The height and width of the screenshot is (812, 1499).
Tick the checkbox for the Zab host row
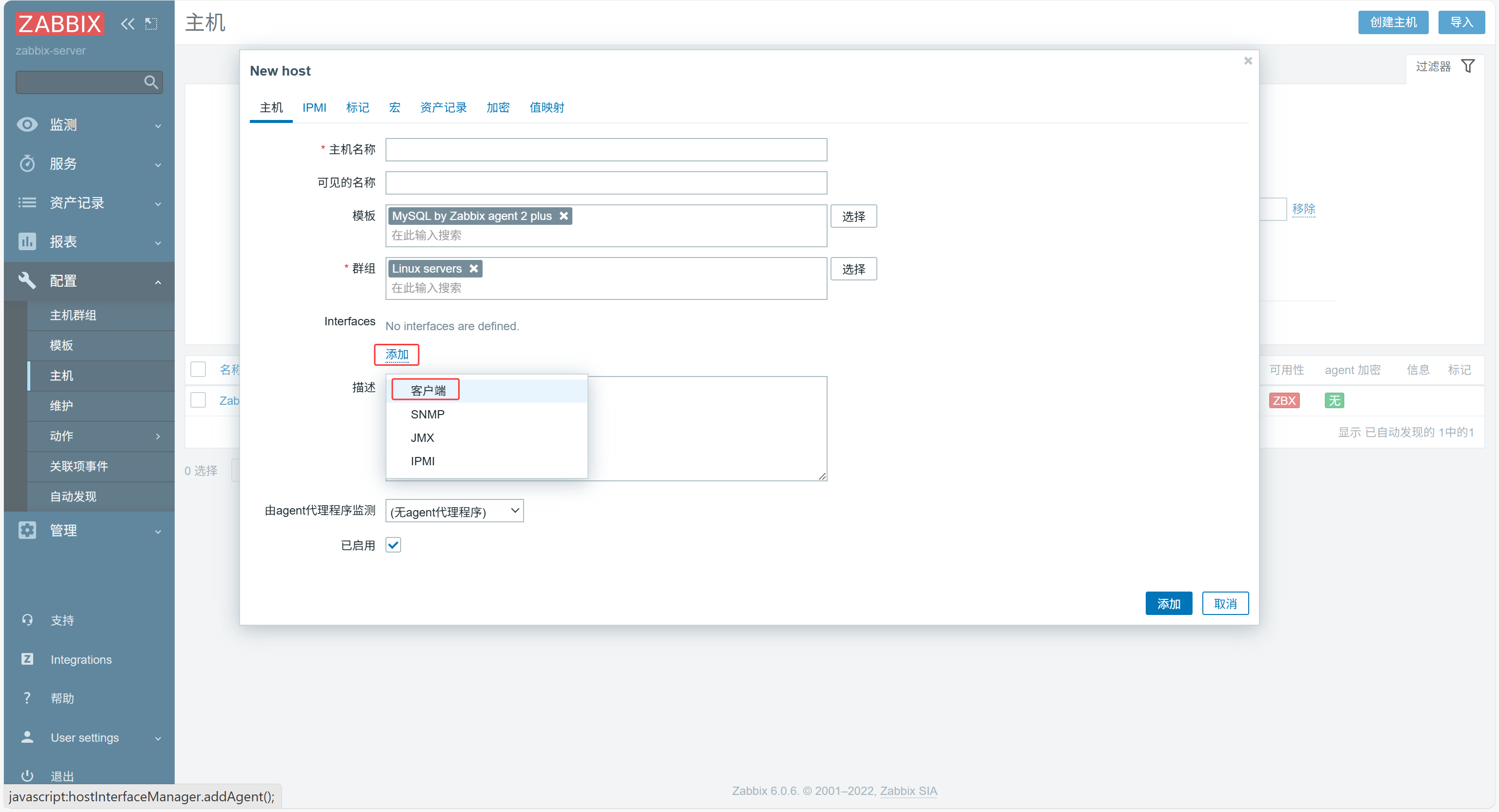pos(199,400)
